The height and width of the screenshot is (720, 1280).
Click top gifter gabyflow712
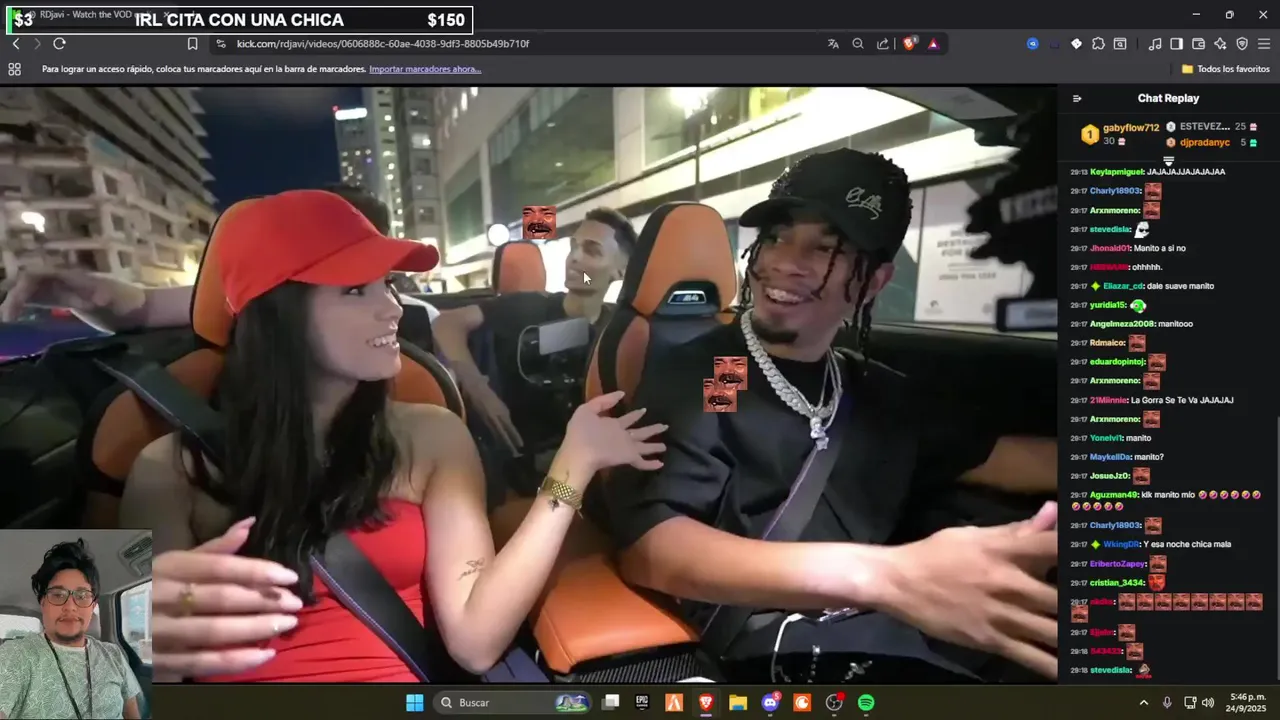[1131, 128]
